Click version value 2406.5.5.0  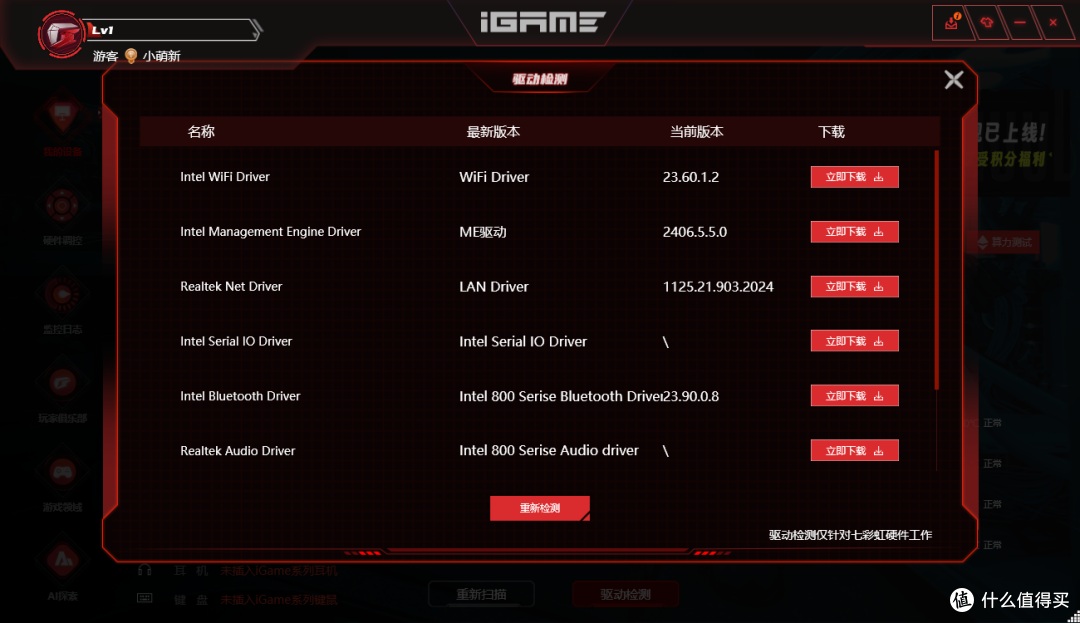(x=694, y=232)
